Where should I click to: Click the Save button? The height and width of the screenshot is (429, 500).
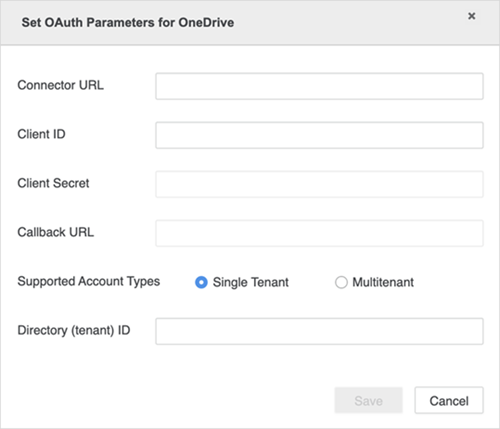point(368,400)
